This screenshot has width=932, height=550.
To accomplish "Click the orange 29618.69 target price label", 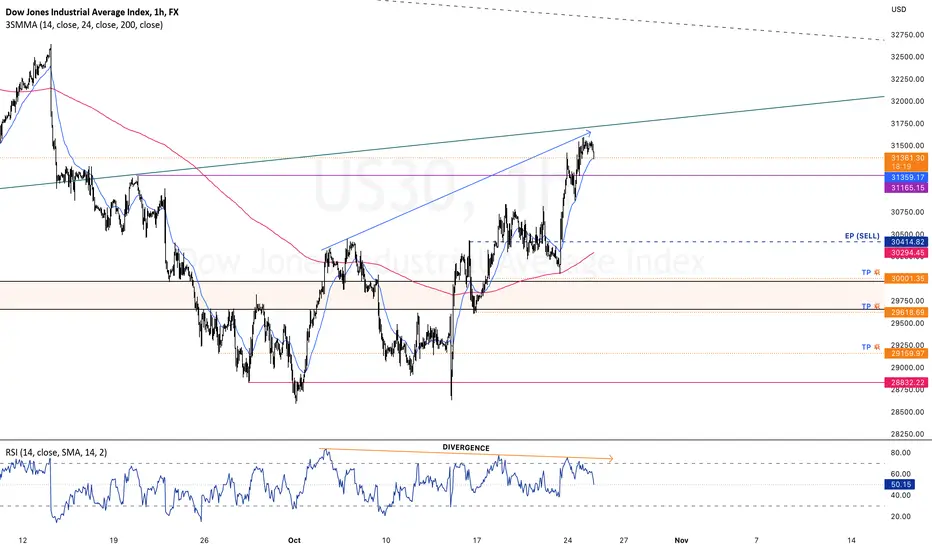I will tap(906, 312).
